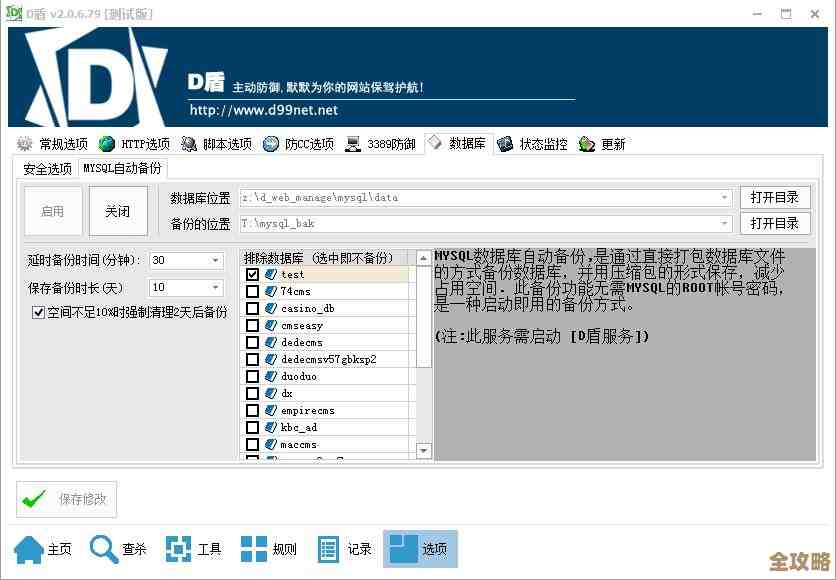Click the 常规选项 gear icon
Screen dimensions: 836x580
tap(25, 144)
